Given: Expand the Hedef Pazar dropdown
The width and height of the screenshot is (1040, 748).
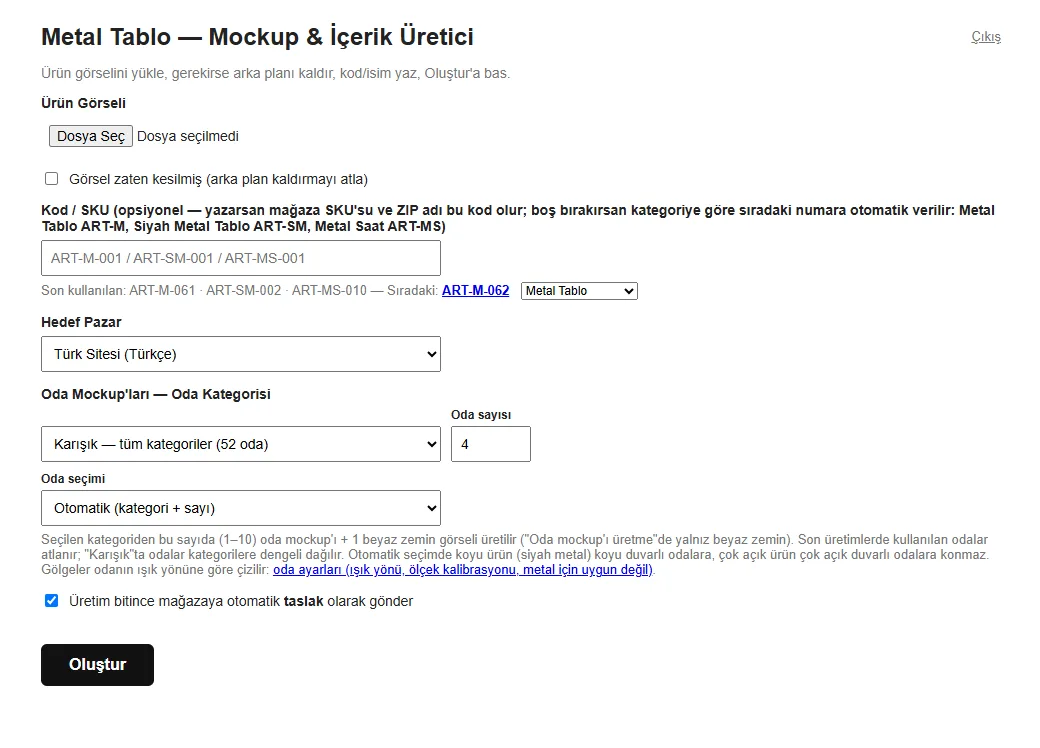Looking at the screenshot, I should pos(241,354).
